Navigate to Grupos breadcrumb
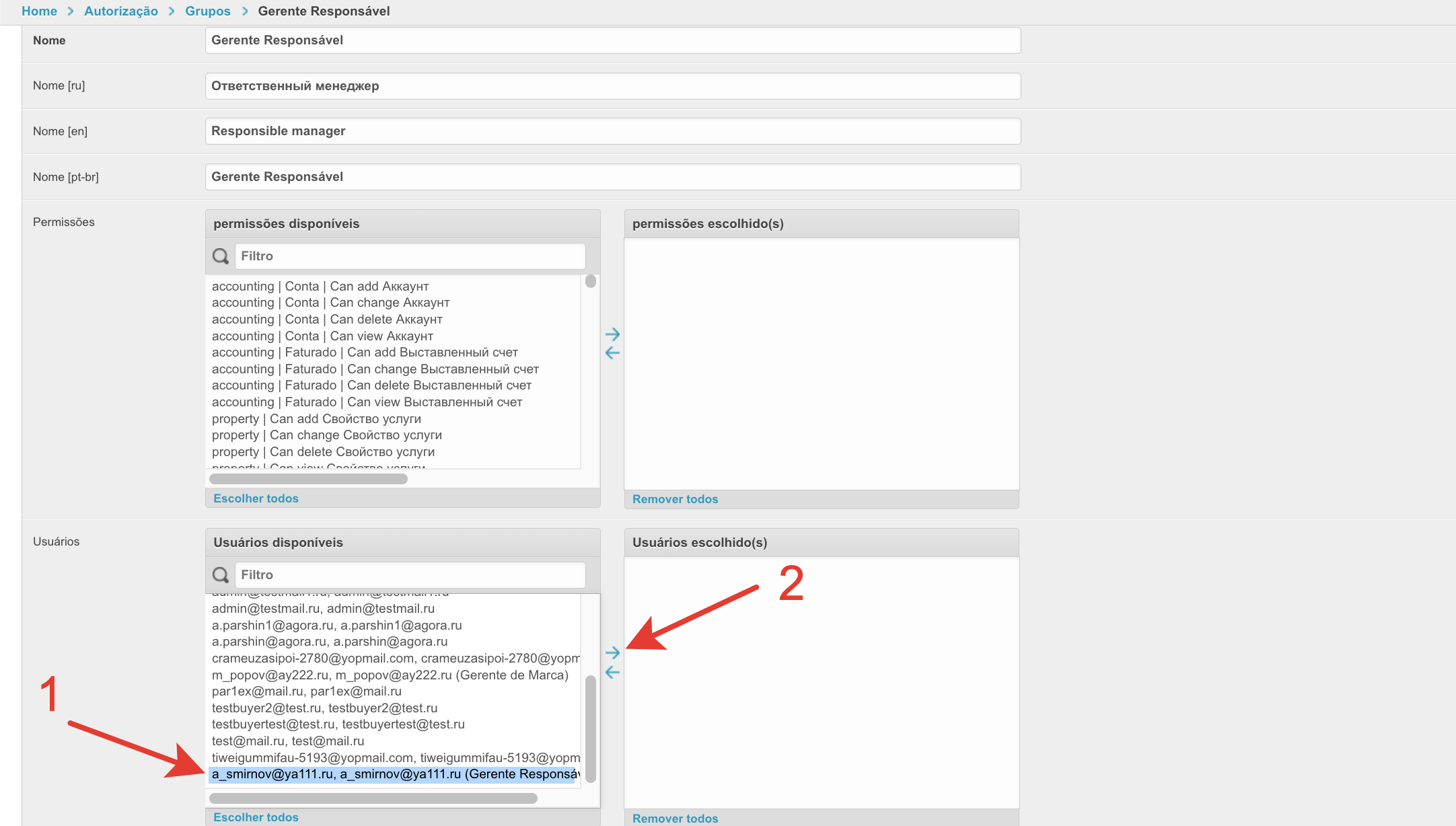Viewport: 1456px width, 826px height. 208,11
